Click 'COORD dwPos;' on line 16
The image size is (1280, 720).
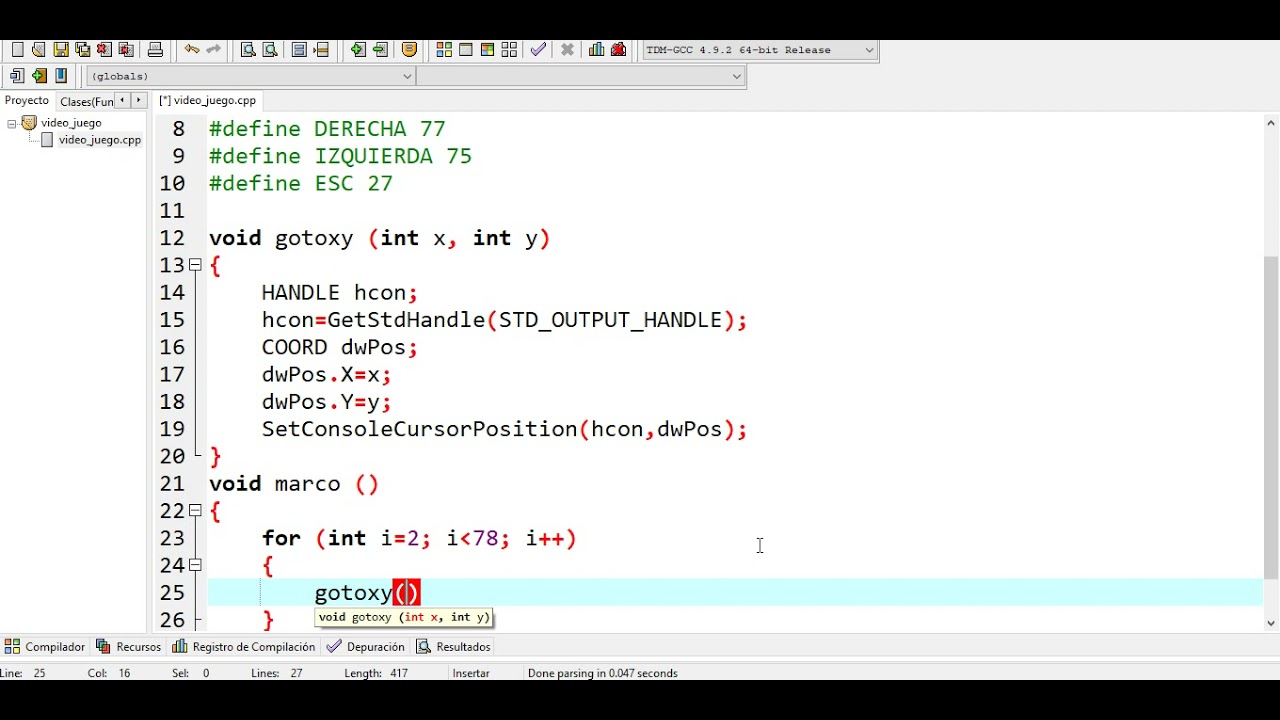click(x=340, y=347)
